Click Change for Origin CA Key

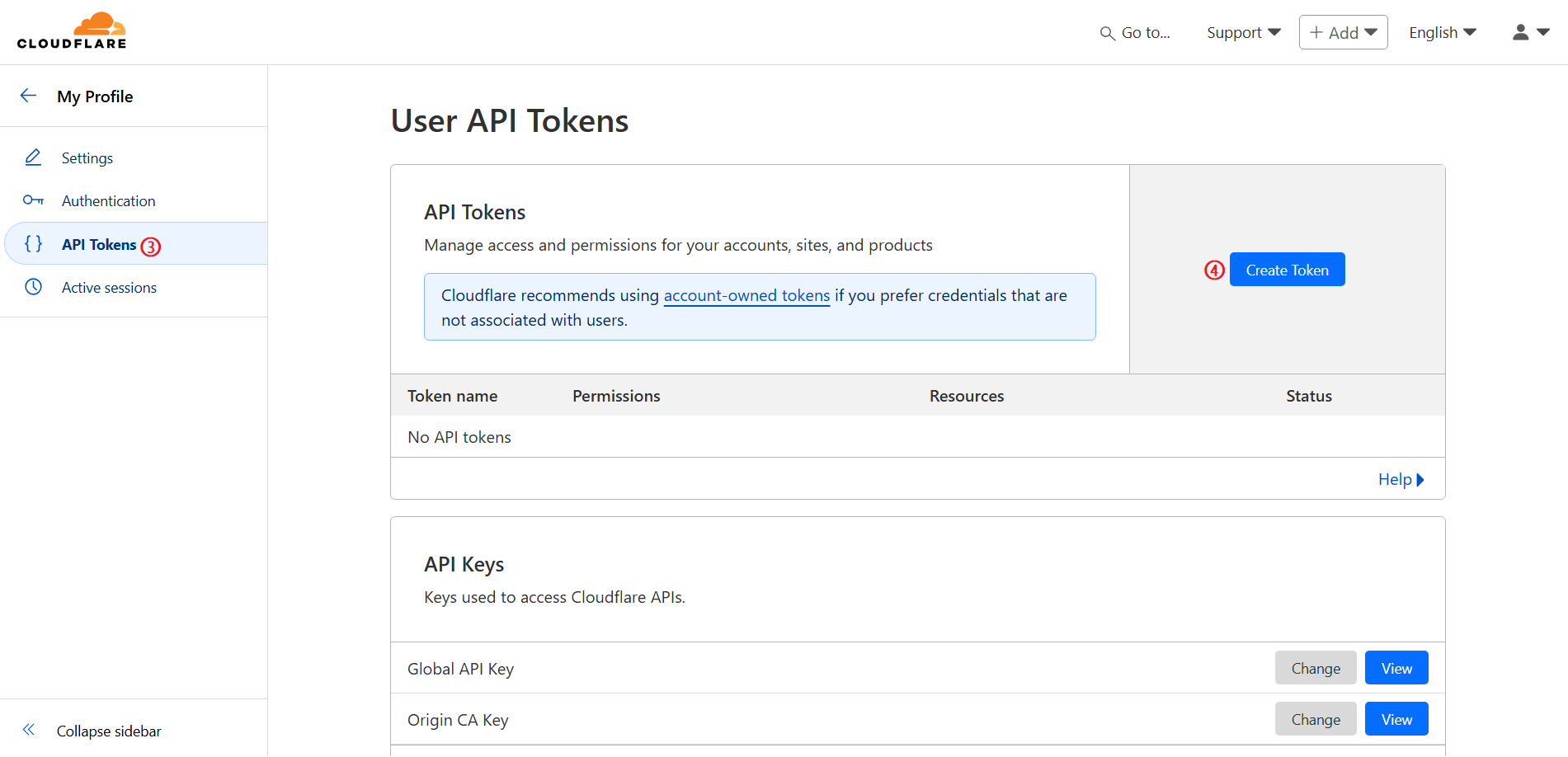[x=1316, y=719]
